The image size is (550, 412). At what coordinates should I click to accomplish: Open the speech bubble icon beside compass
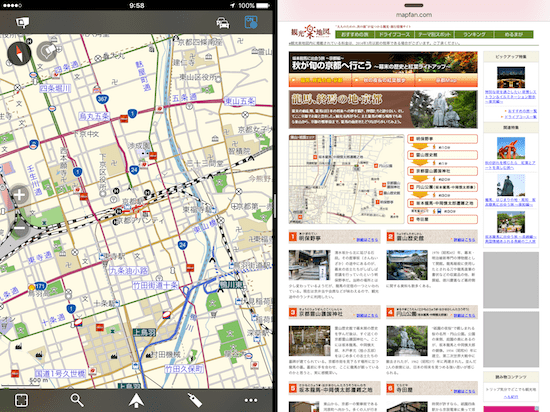(x=47, y=52)
